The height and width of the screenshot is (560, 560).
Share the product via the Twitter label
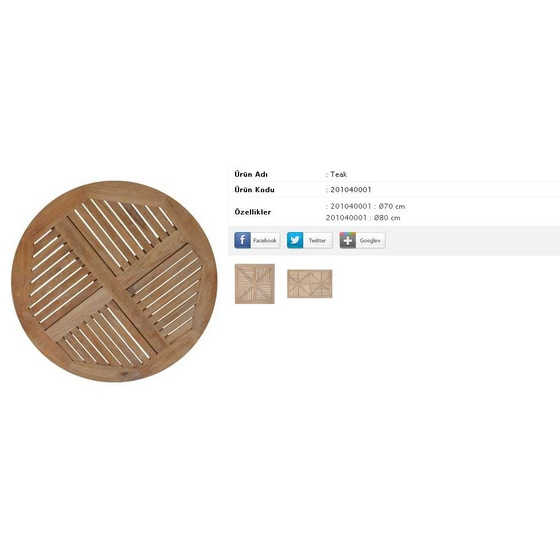click(x=317, y=240)
